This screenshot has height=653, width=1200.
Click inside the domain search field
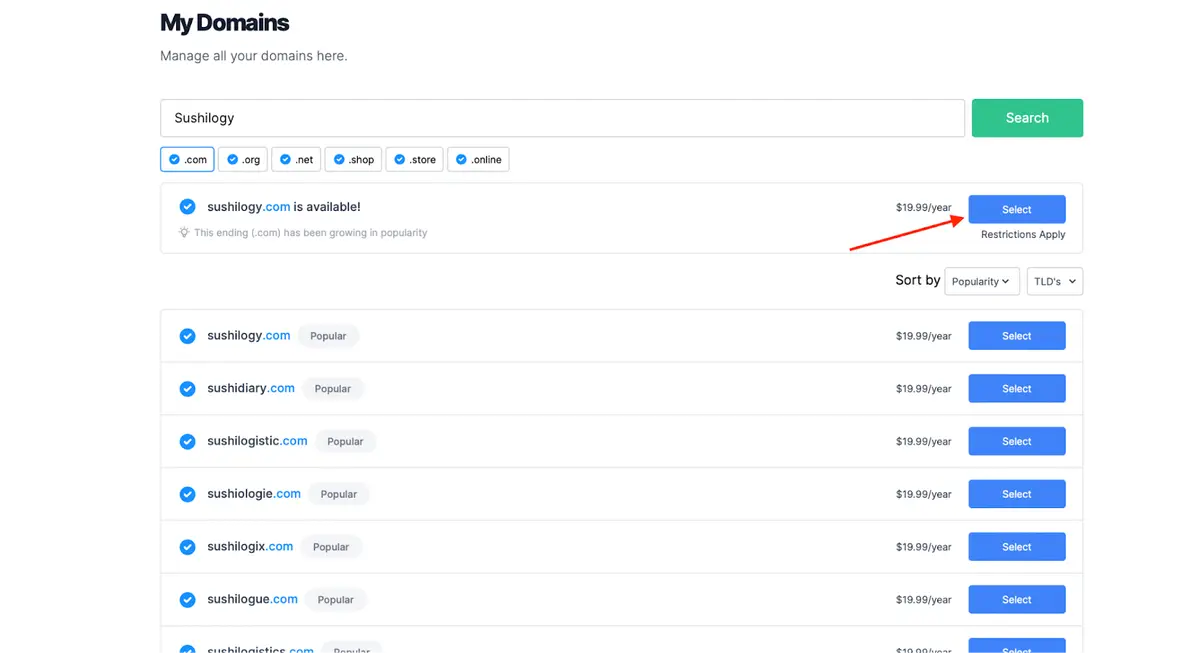[562, 117]
